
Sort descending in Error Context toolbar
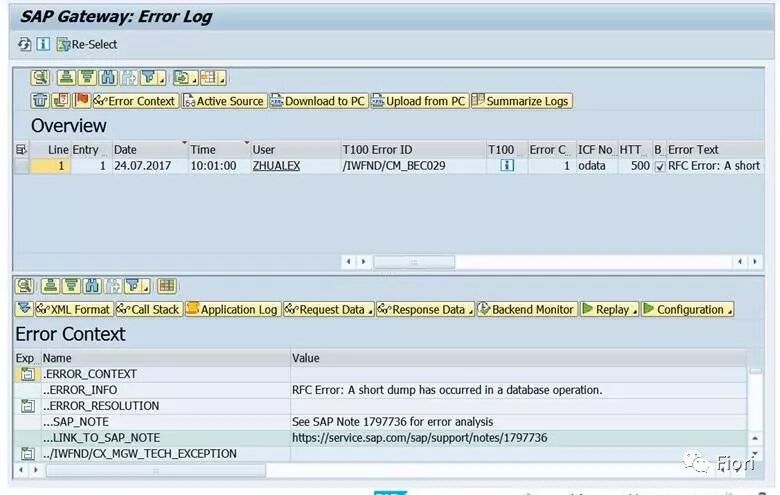71,286
